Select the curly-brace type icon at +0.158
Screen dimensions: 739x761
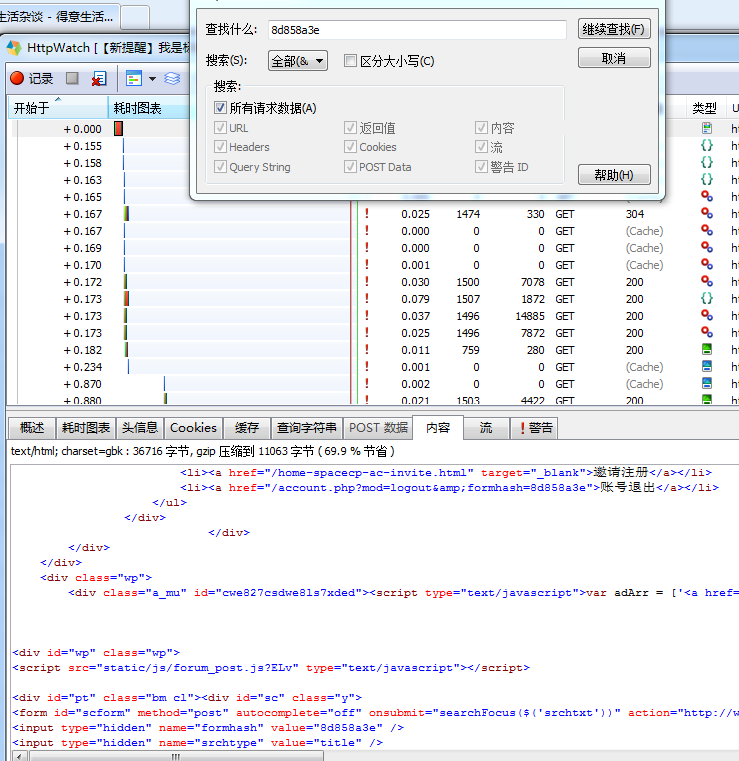pos(707,162)
